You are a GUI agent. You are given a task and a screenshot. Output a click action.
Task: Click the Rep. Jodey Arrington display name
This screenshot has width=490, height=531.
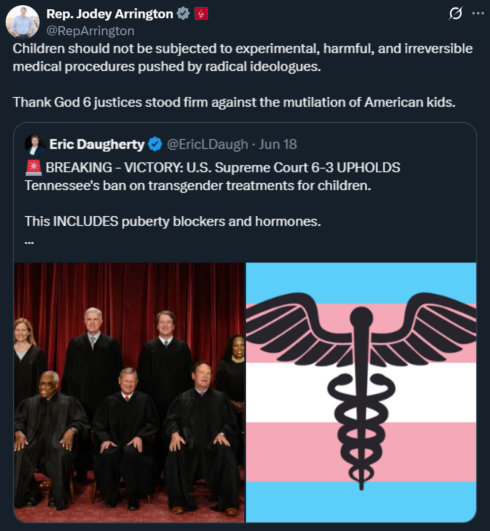(110, 14)
